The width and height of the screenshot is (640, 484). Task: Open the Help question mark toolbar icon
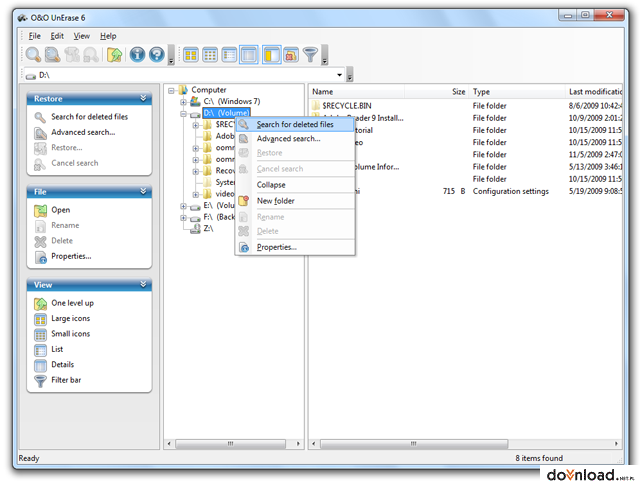point(156,54)
